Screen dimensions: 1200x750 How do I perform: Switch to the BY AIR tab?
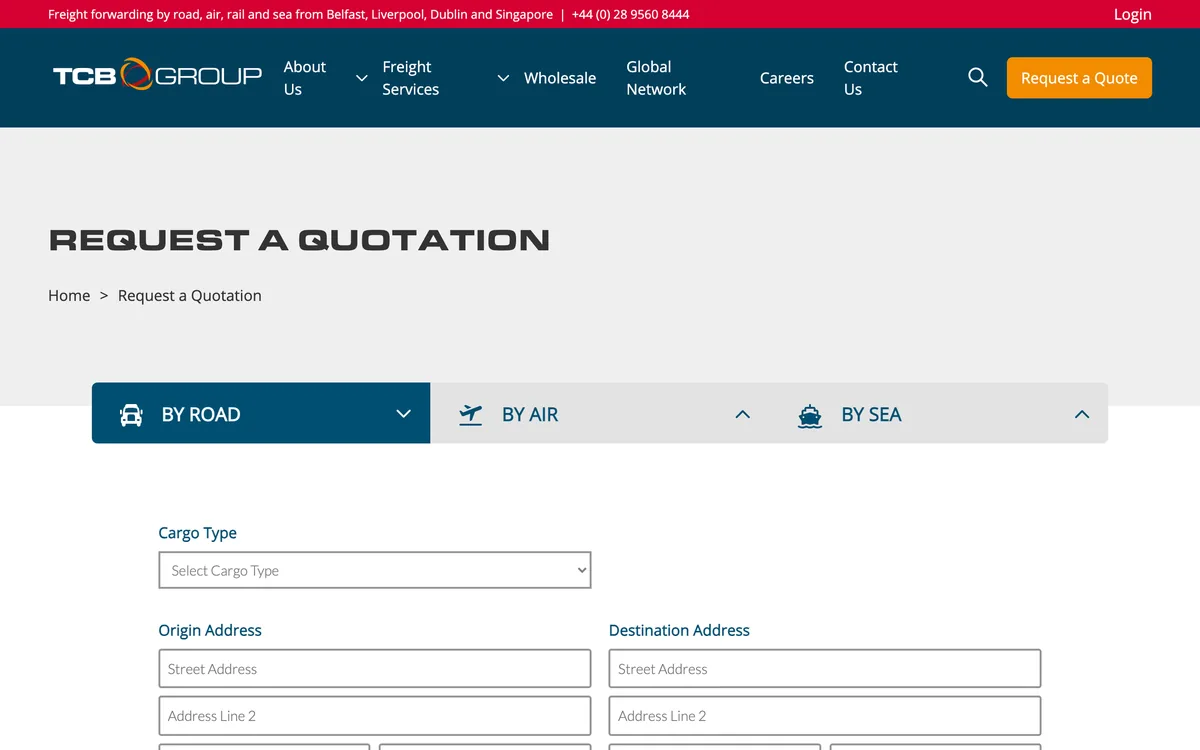(x=600, y=413)
